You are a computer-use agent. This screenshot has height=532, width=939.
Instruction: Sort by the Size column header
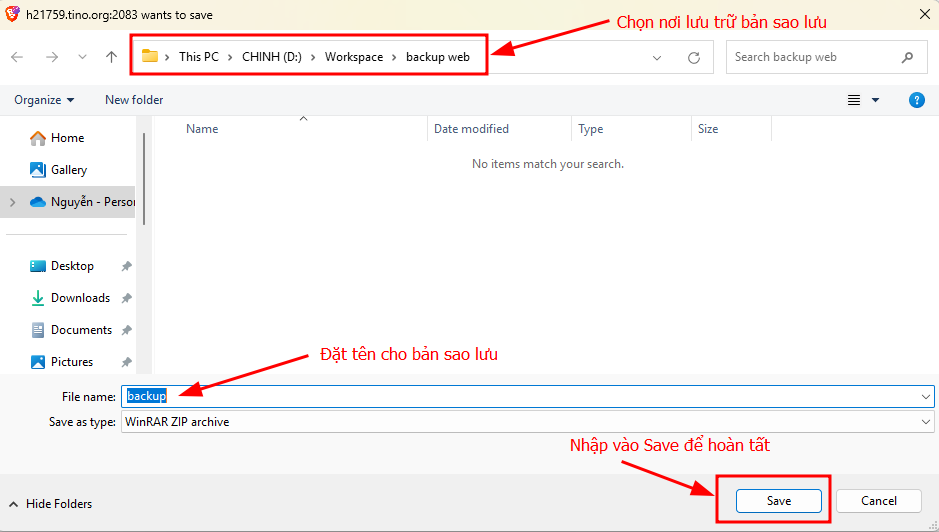(708, 129)
